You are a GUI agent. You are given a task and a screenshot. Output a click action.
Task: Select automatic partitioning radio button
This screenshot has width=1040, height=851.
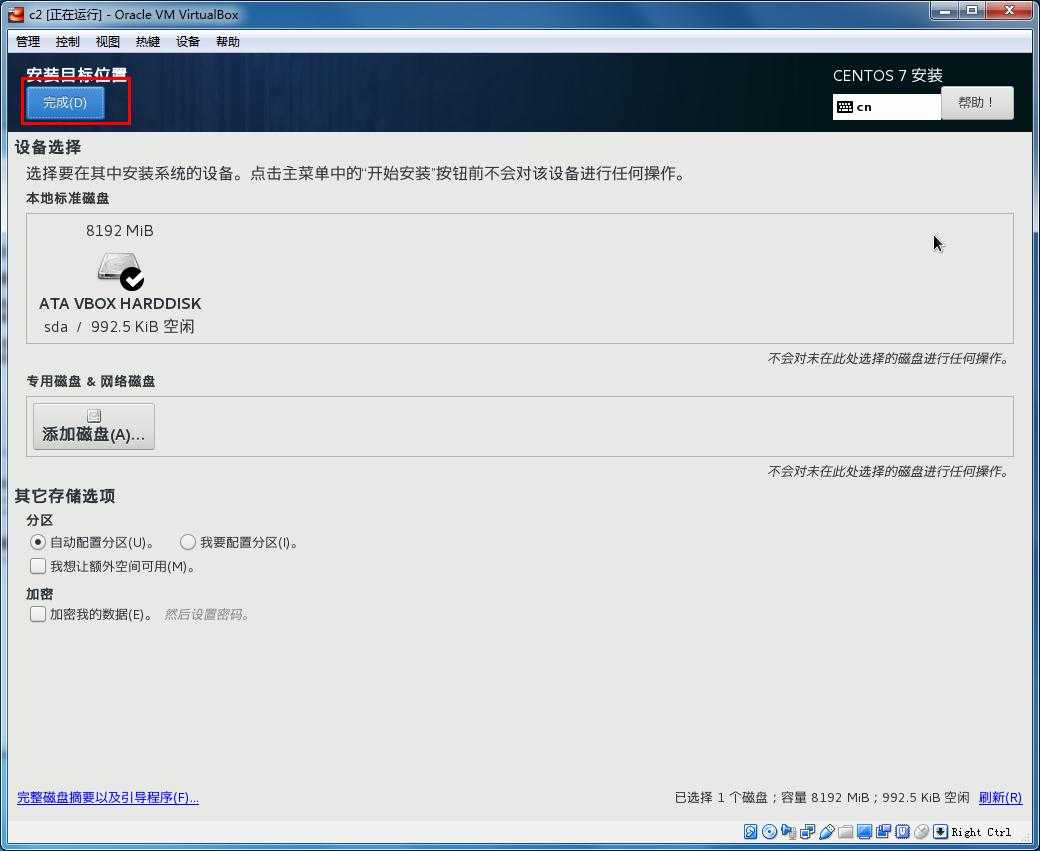38,543
